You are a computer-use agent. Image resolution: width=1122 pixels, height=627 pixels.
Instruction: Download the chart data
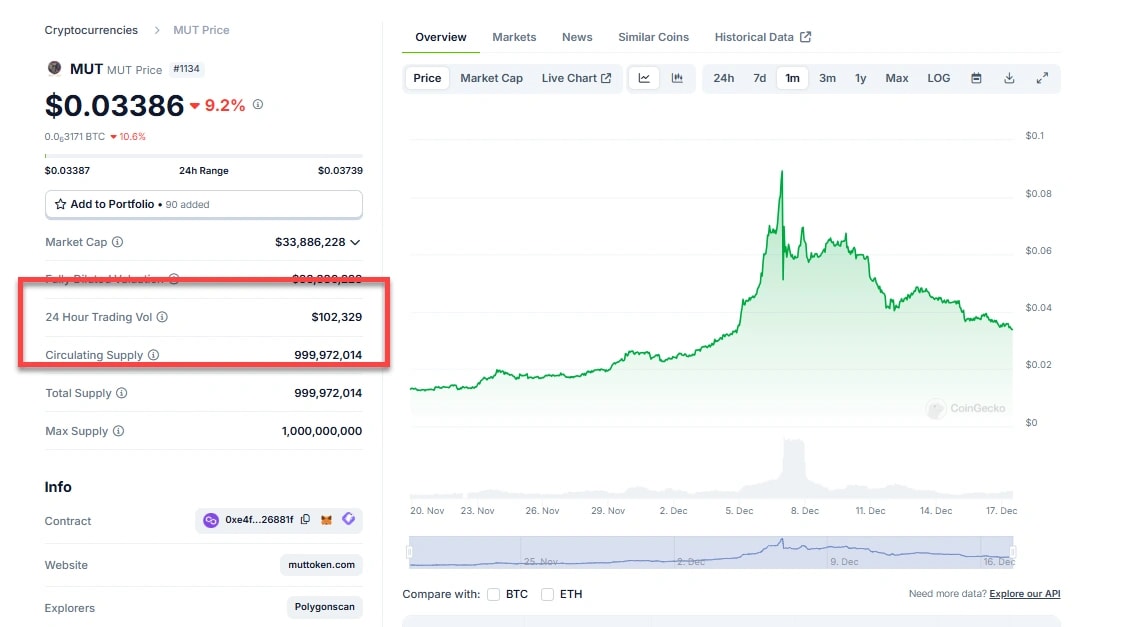click(1009, 78)
